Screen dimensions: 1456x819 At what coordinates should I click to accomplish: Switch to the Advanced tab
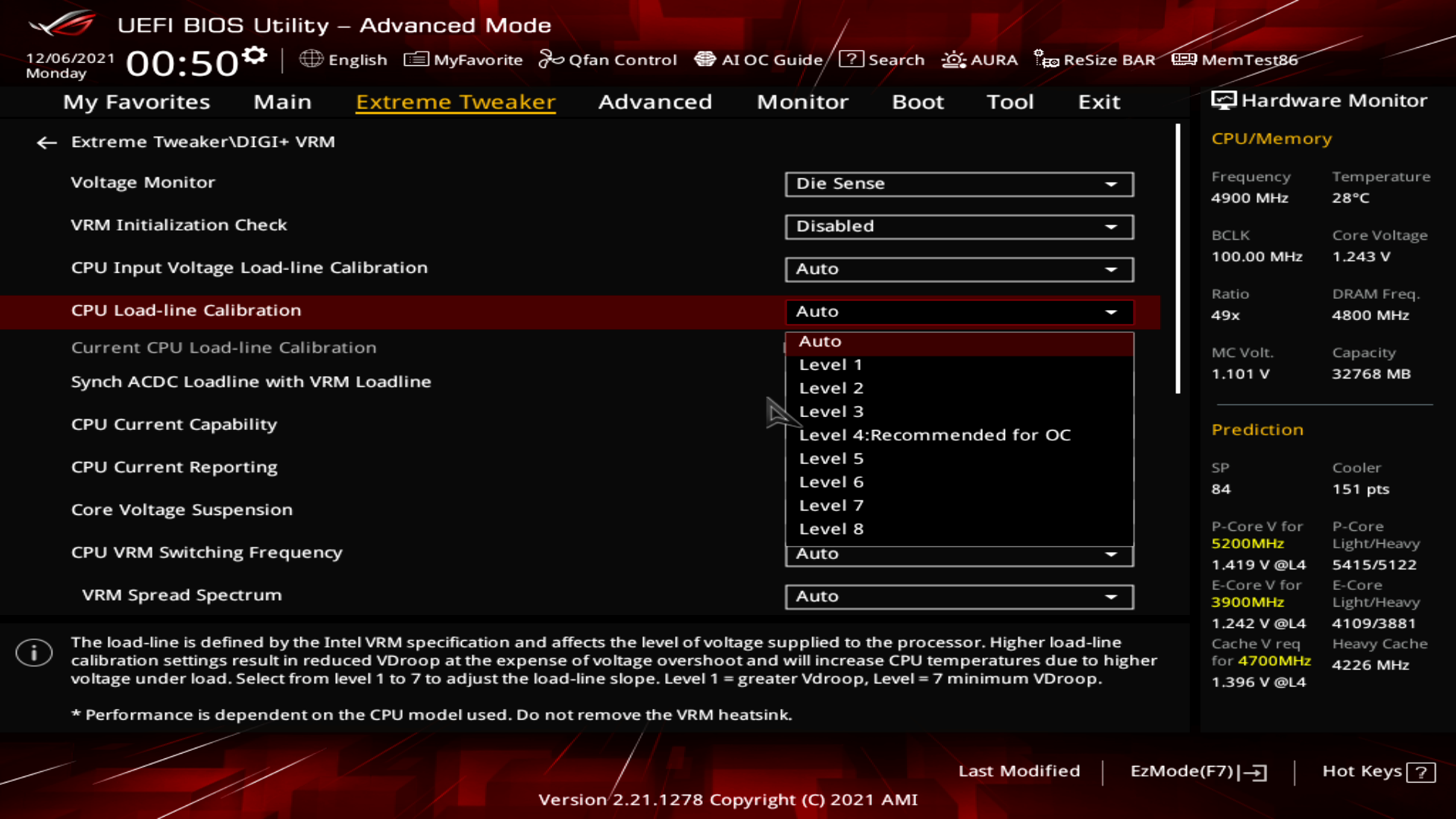tap(654, 102)
